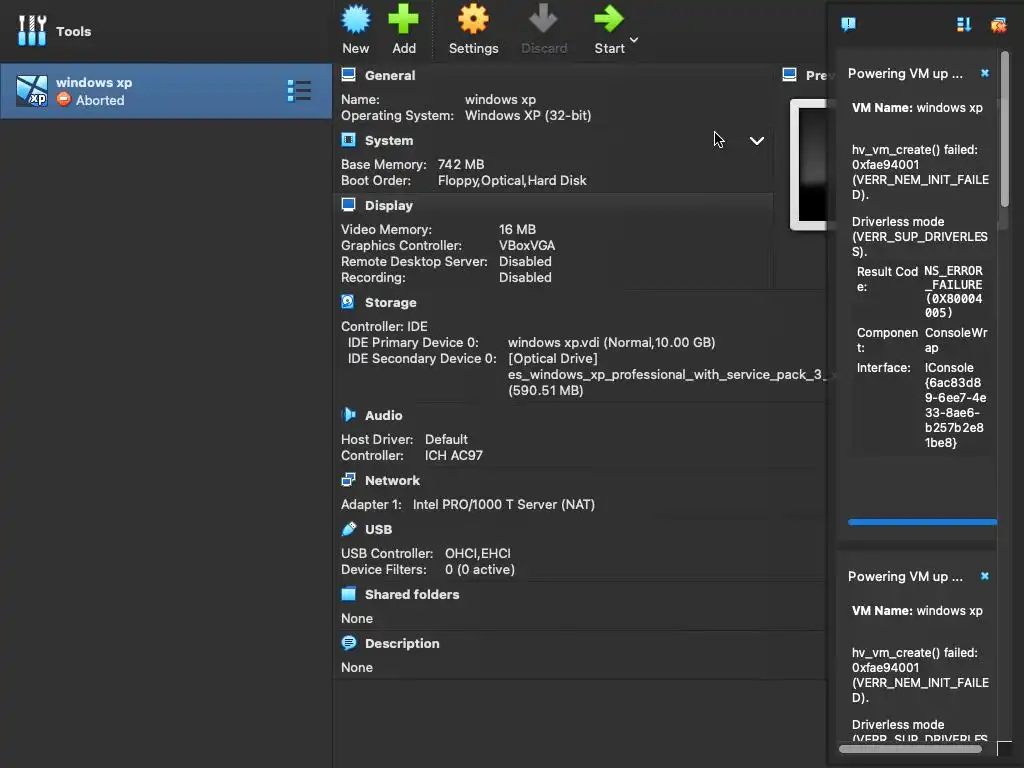The width and height of the screenshot is (1024, 768).
Task: Click the General section icon
Action: click(x=349, y=75)
